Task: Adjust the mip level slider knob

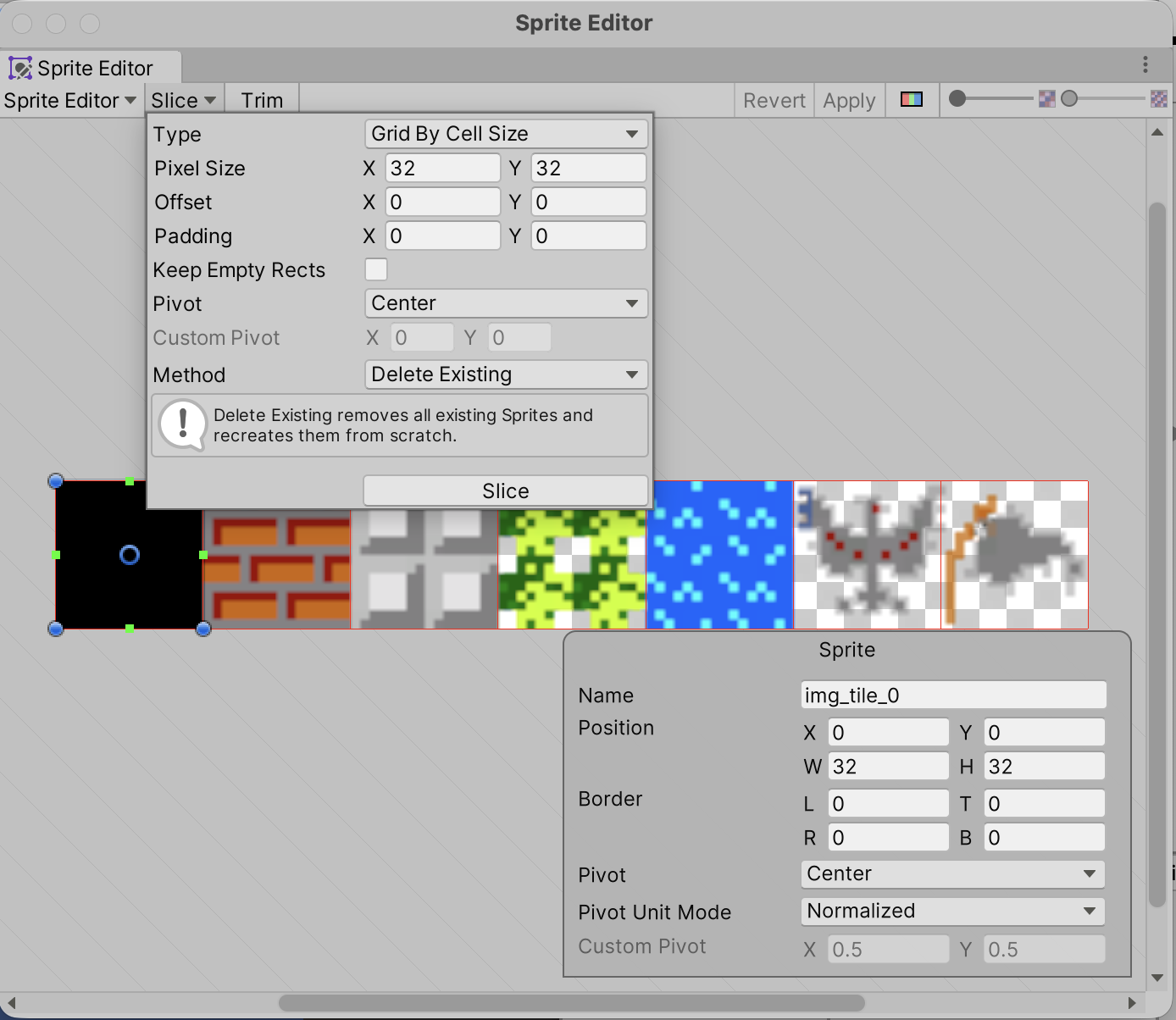Action: pos(1069,99)
